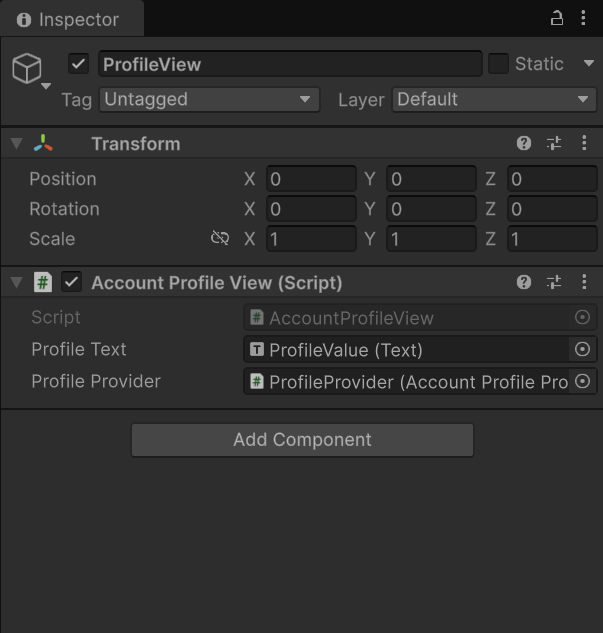This screenshot has width=603, height=633.
Task: Open Account Profile View script help icon
Action: (x=524, y=282)
